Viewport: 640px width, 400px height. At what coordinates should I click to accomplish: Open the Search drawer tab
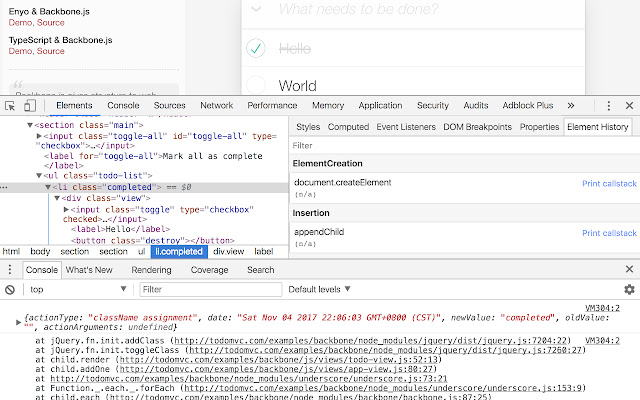(260, 270)
